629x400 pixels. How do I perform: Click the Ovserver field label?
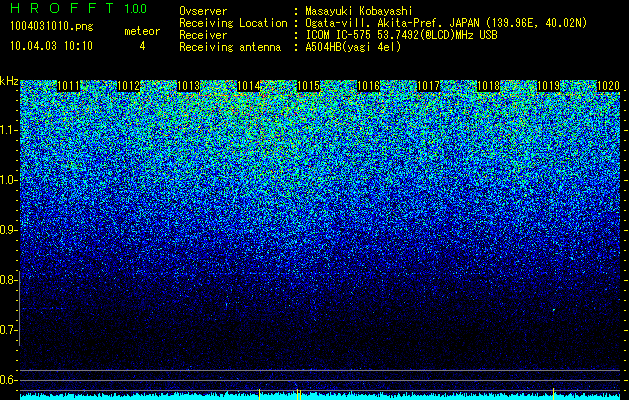203,11
